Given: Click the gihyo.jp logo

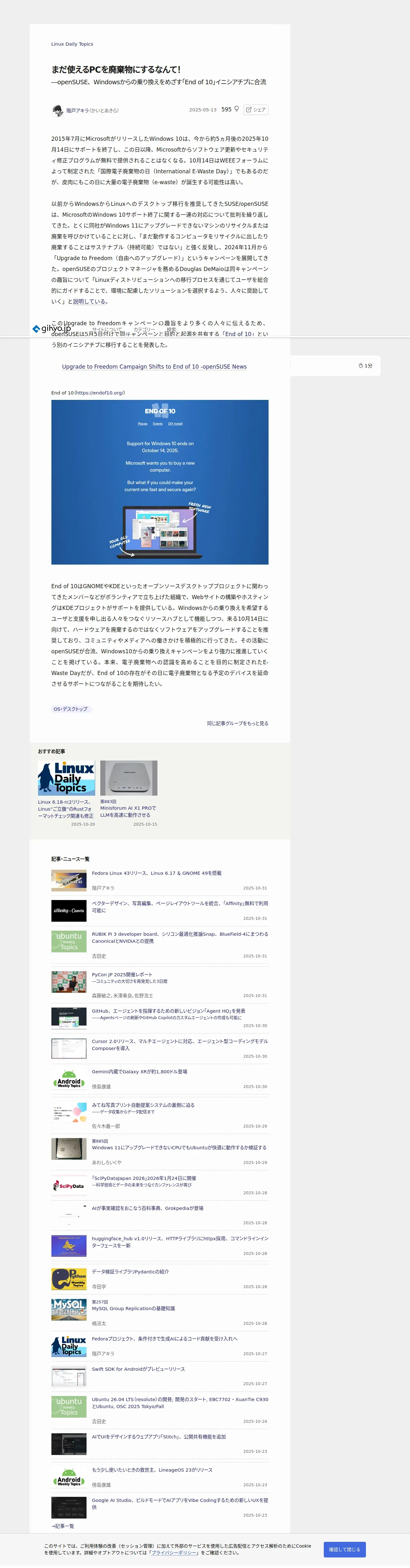Looking at the screenshot, I should tap(51, 329).
